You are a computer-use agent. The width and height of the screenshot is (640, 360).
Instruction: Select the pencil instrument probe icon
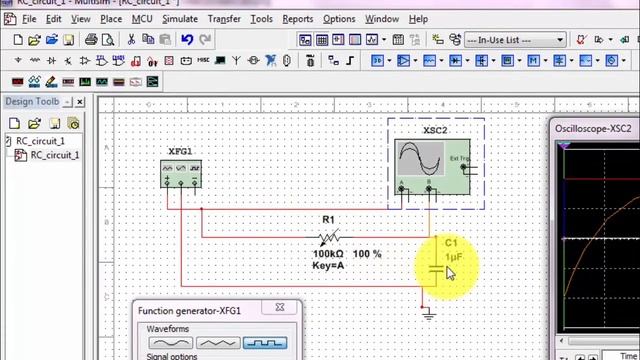[x=51, y=82]
